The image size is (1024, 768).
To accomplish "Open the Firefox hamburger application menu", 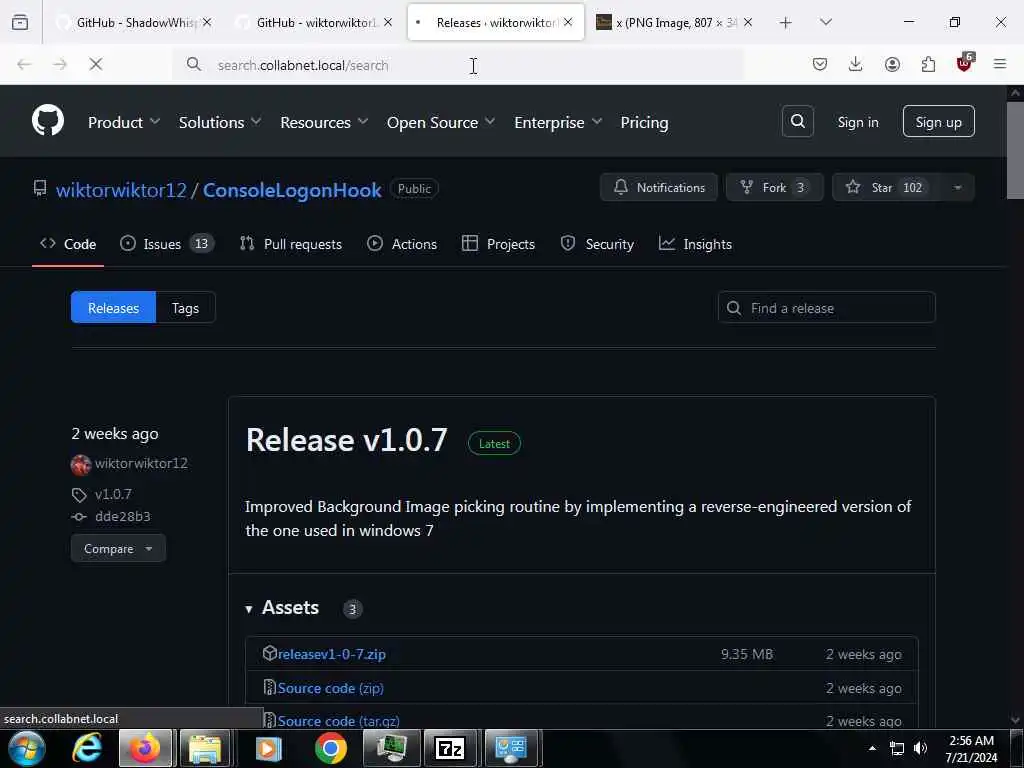I will coord(1000,64).
